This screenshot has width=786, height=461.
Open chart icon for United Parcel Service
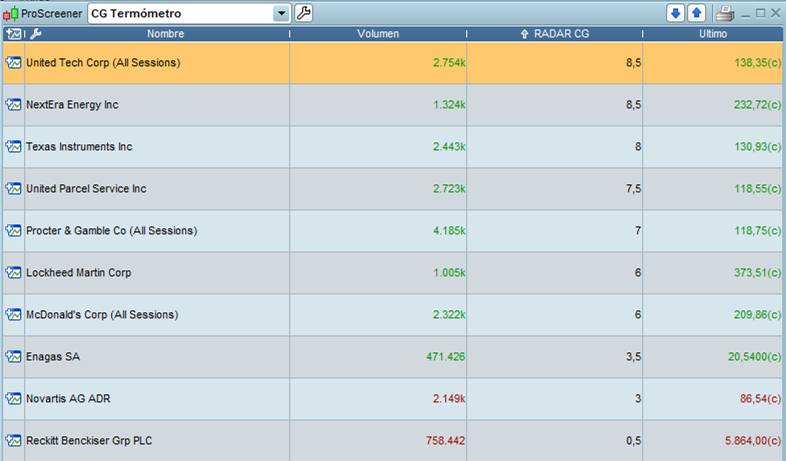tap(14, 189)
